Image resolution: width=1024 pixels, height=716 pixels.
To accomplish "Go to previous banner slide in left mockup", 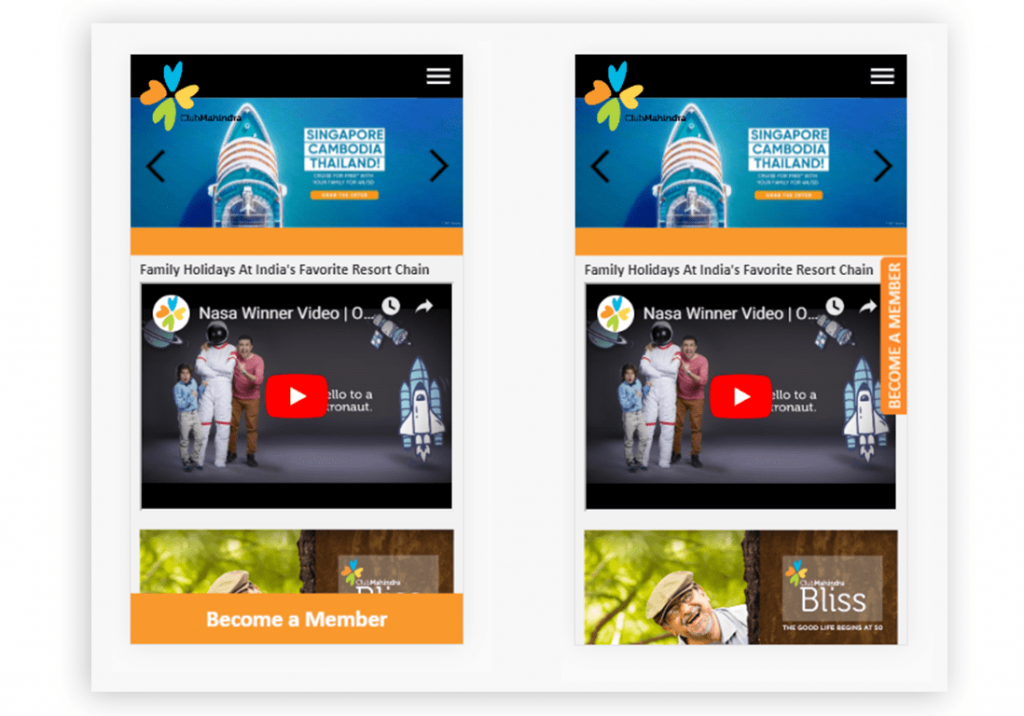I will point(156,166).
